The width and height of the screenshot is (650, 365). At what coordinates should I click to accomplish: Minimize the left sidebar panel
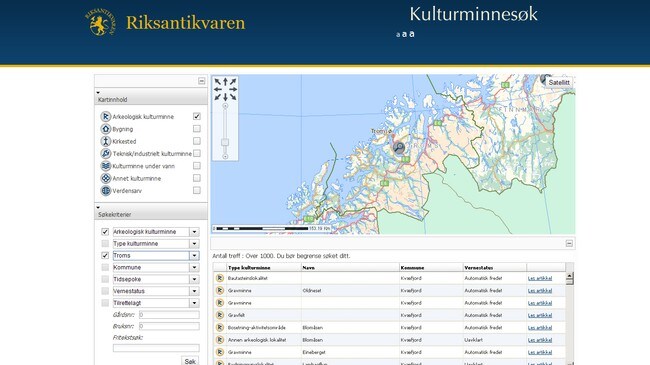[x=201, y=81]
